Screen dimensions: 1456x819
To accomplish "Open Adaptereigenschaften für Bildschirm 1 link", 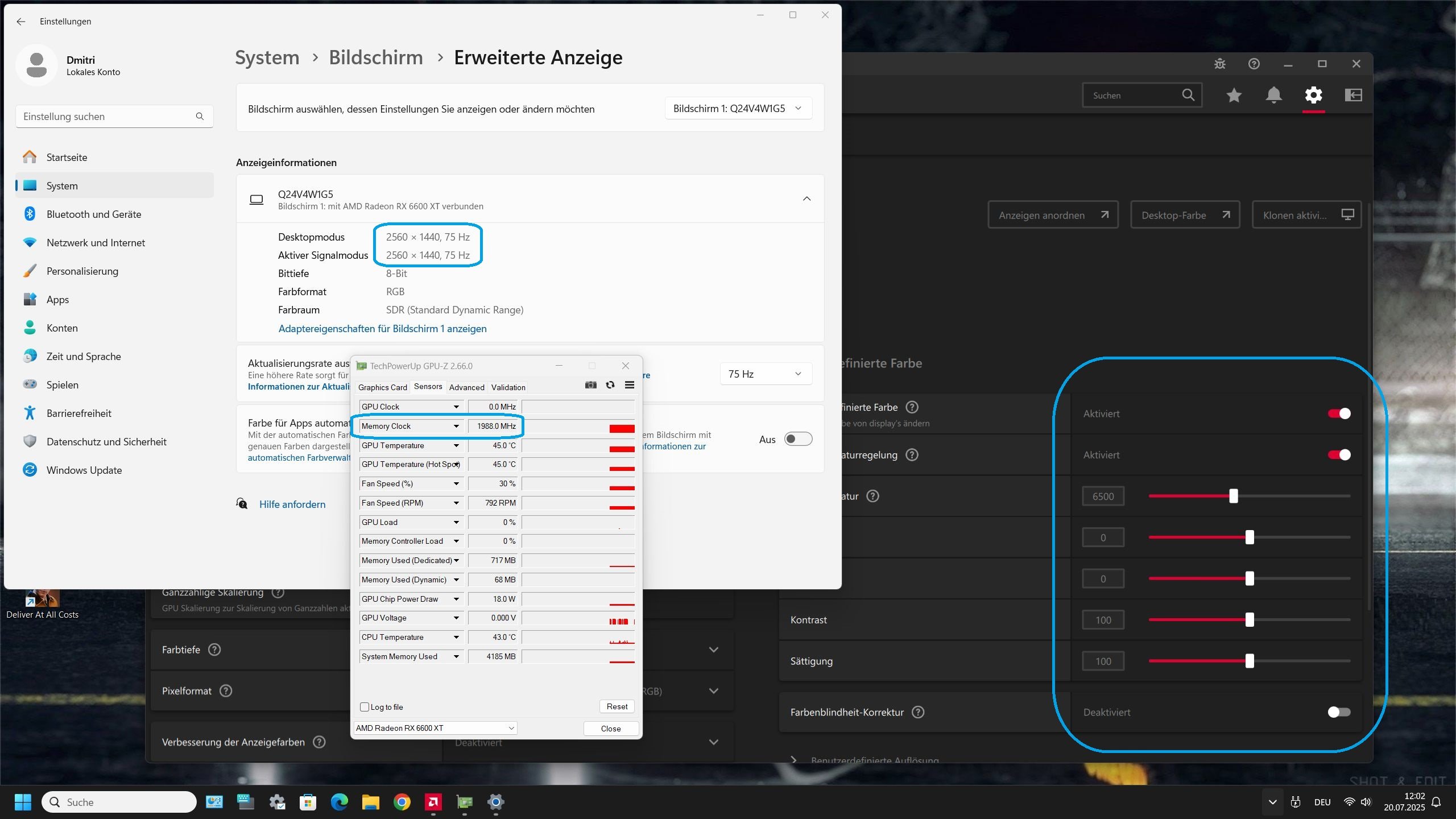I will point(382,329).
